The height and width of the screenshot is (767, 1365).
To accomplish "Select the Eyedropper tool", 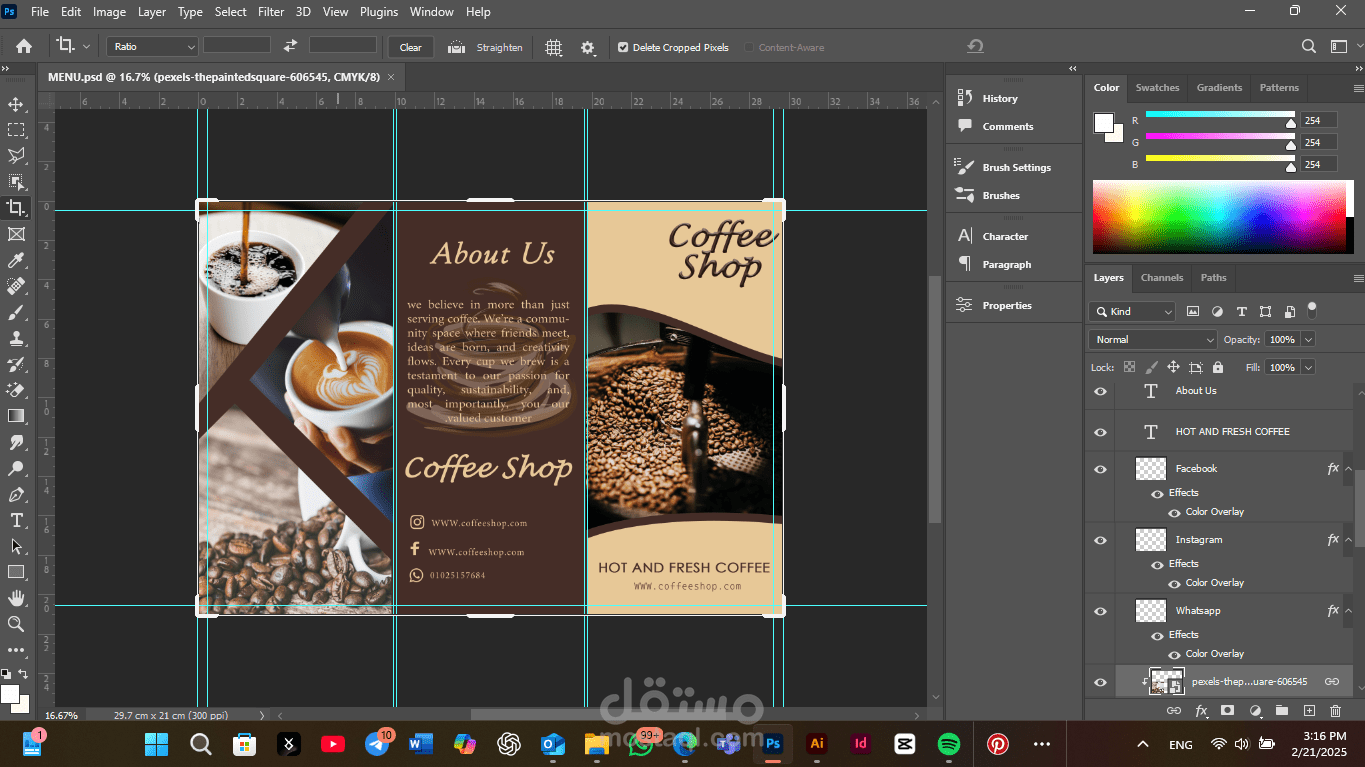I will click(16, 261).
